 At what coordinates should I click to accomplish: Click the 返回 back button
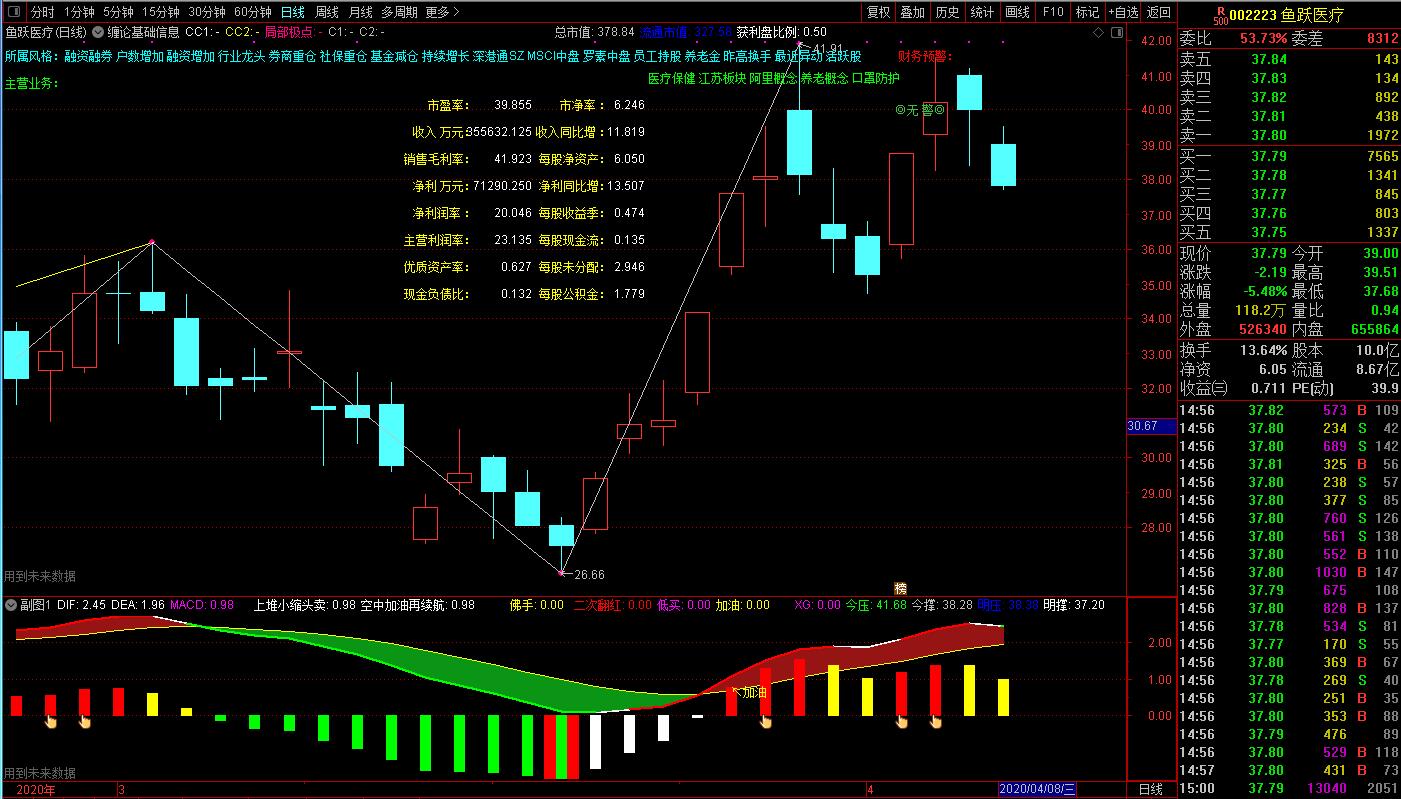click(x=1158, y=12)
